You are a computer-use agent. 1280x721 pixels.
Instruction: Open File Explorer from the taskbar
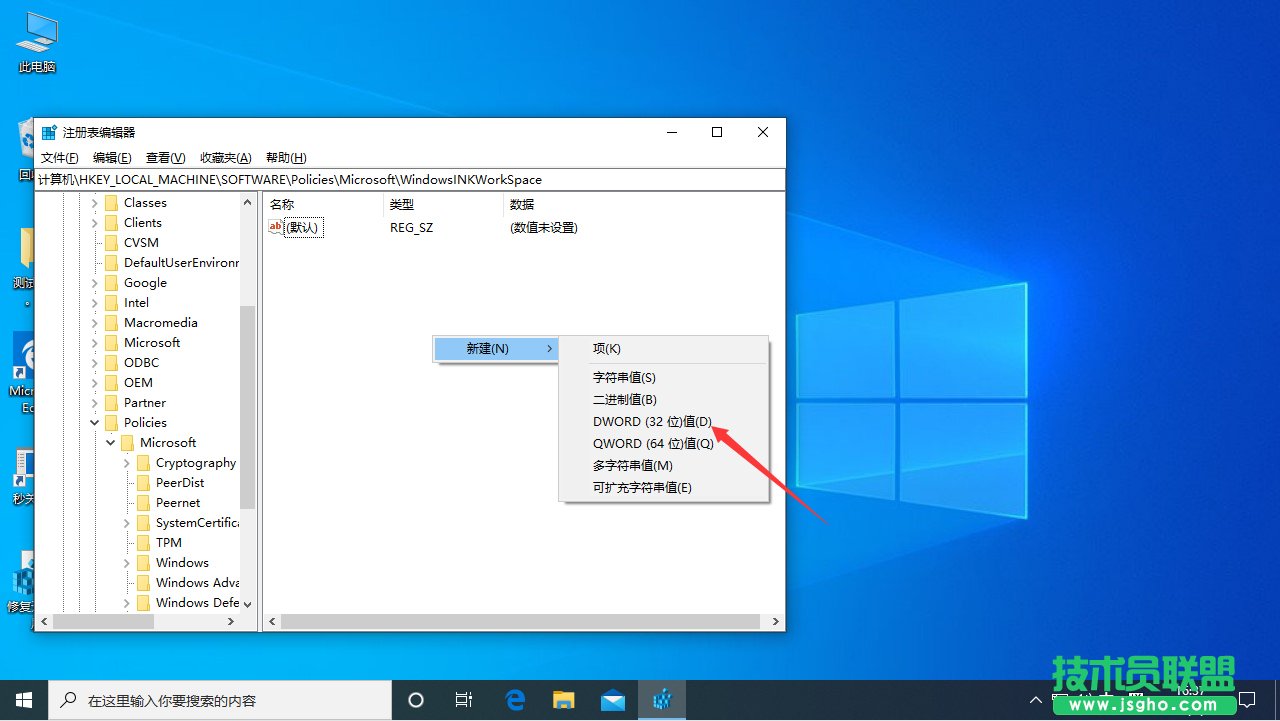pyautogui.click(x=563, y=699)
